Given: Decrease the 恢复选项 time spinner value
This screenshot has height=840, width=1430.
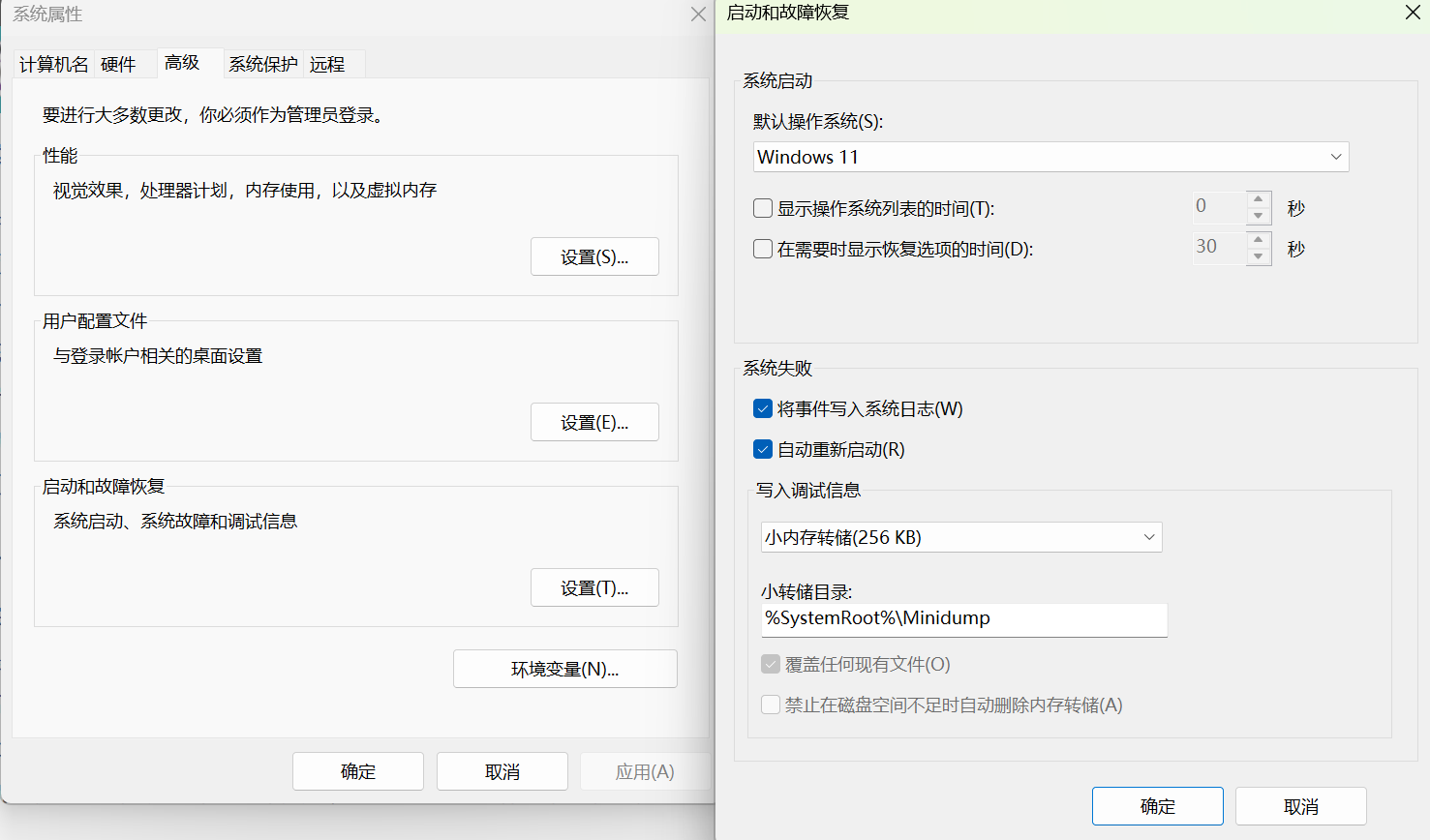Looking at the screenshot, I should point(1259,256).
